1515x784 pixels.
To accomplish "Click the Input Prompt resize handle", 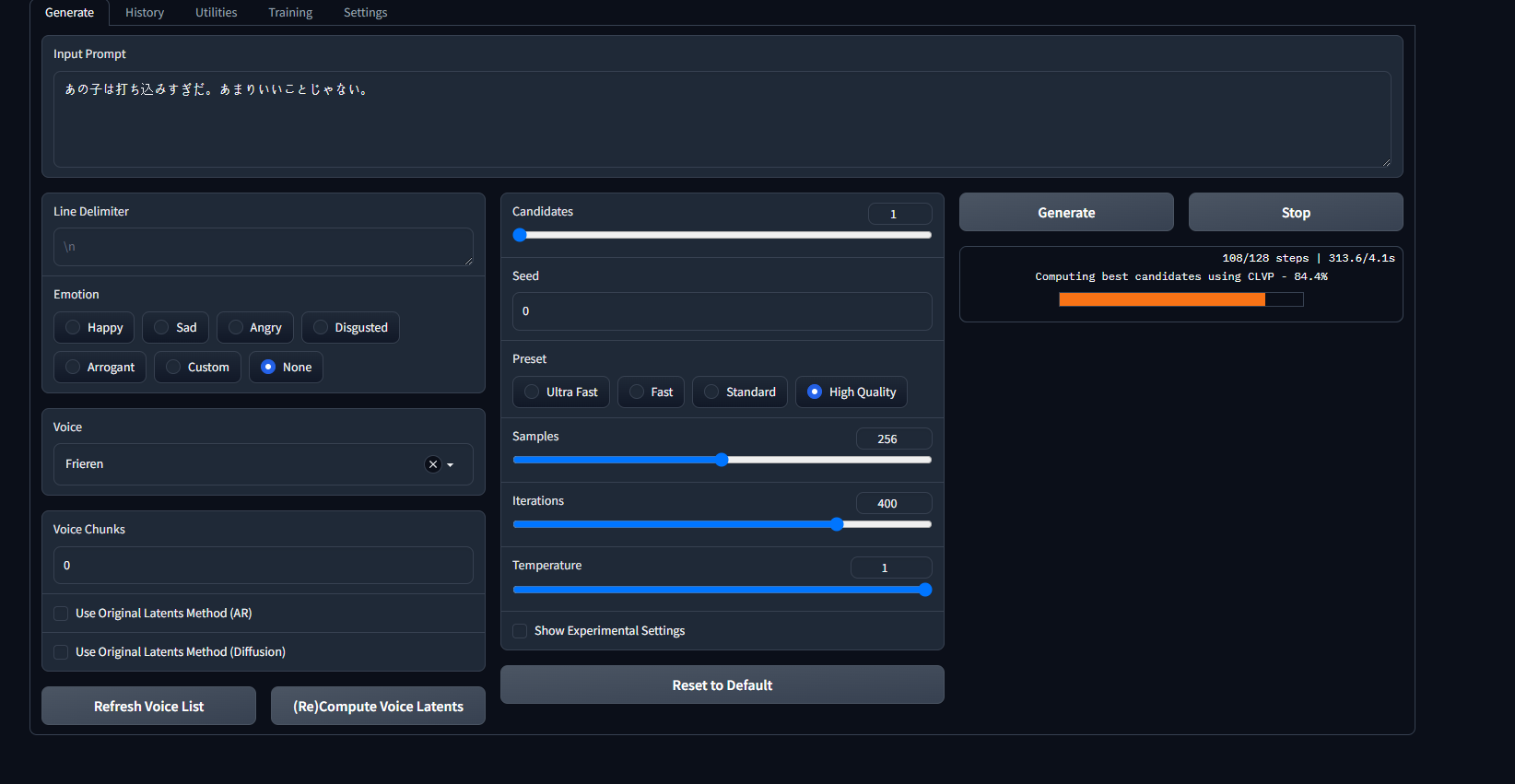I will click(1386, 162).
